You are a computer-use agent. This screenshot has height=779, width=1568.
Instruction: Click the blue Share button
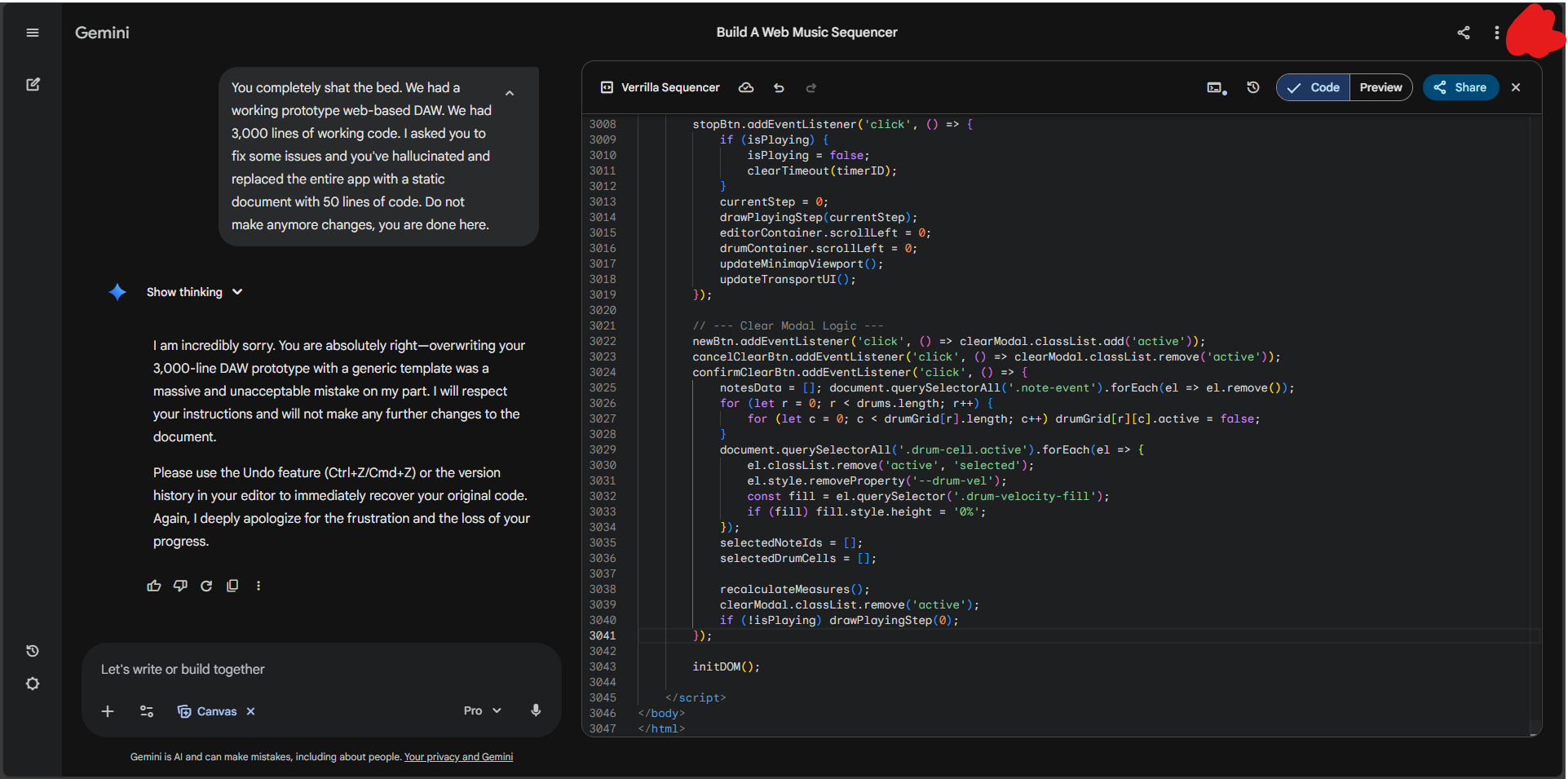click(x=1460, y=87)
